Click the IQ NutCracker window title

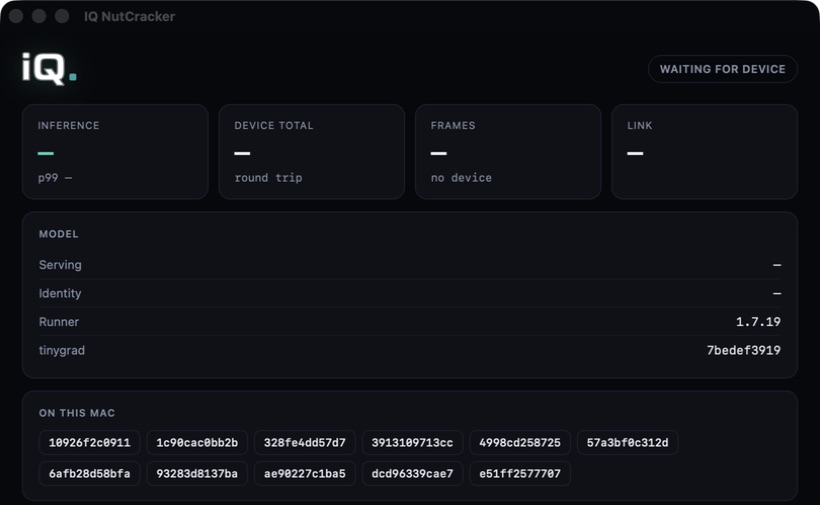click(x=129, y=17)
